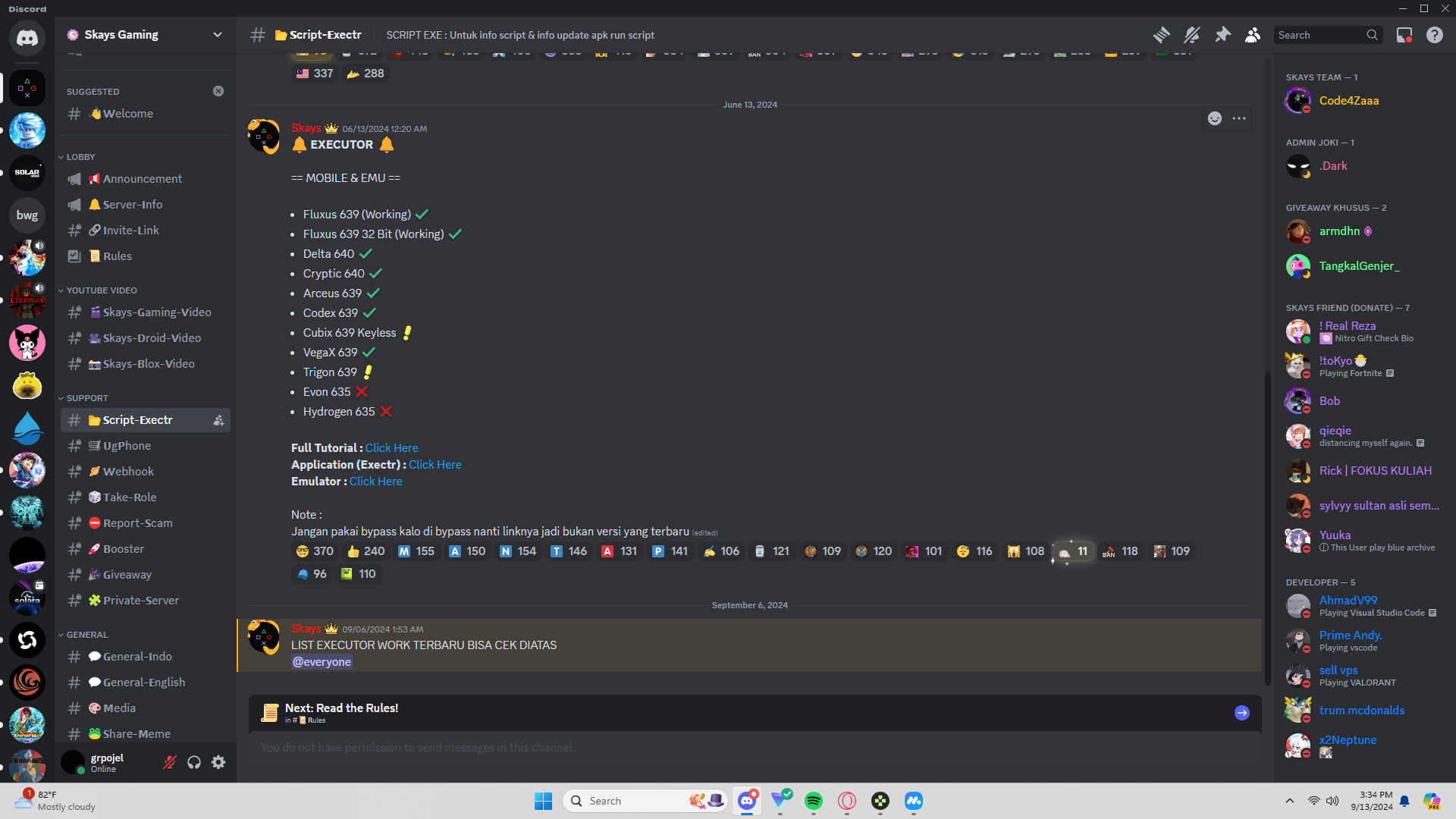The image size is (1456, 819).
Task: View AhmadV99 member profile
Action: point(1362,606)
